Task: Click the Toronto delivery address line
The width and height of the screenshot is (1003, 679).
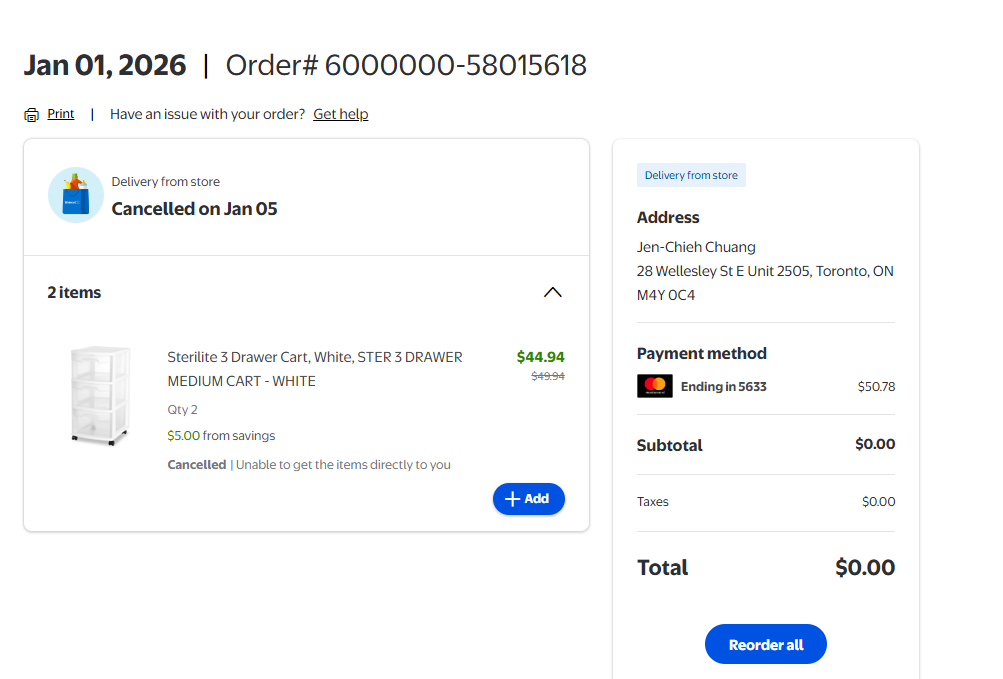Action: click(765, 271)
